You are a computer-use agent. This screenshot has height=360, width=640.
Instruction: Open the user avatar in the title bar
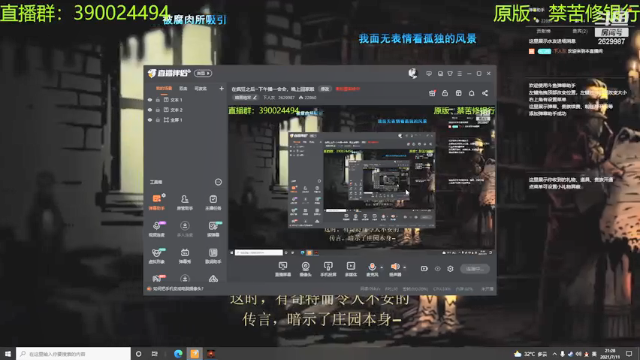(413, 73)
